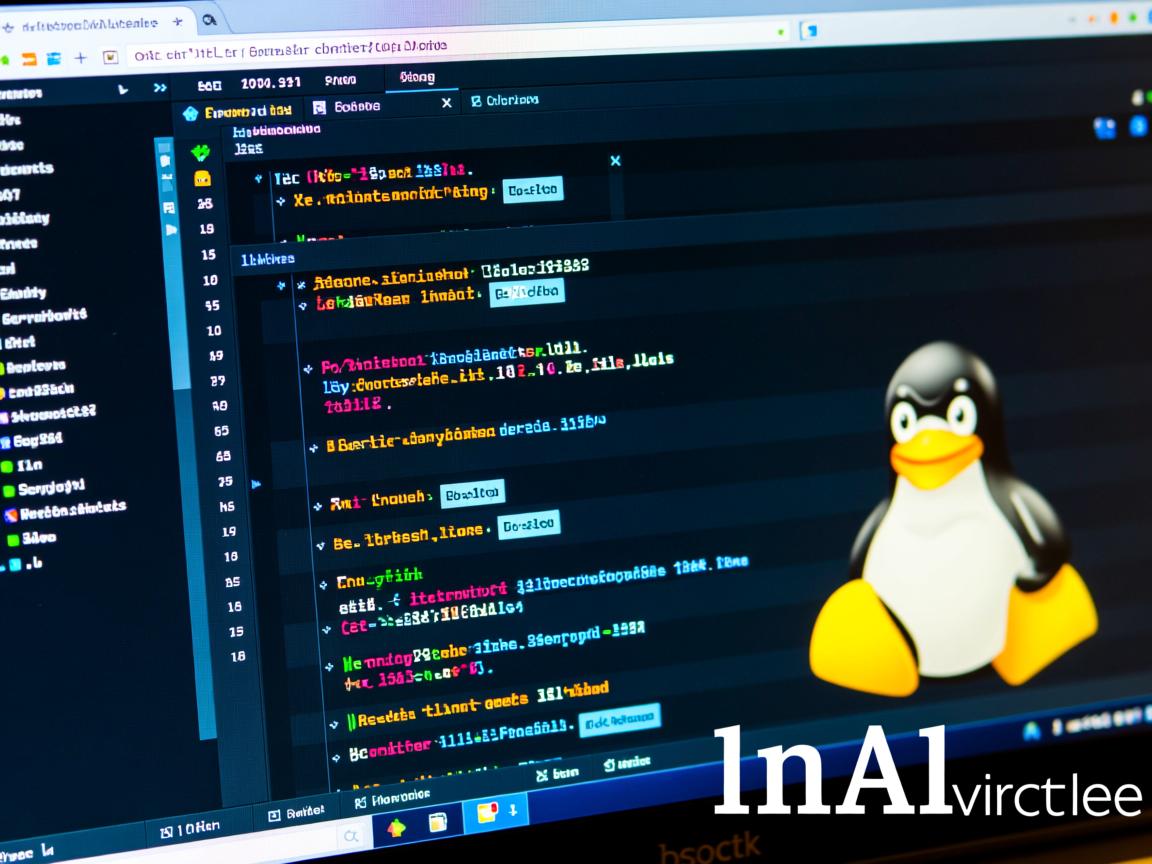The height and width of the screenshot is (864, 1152).
Task: Click the blue file icon on the Gobooe tab
Action: tap(320, 107)
